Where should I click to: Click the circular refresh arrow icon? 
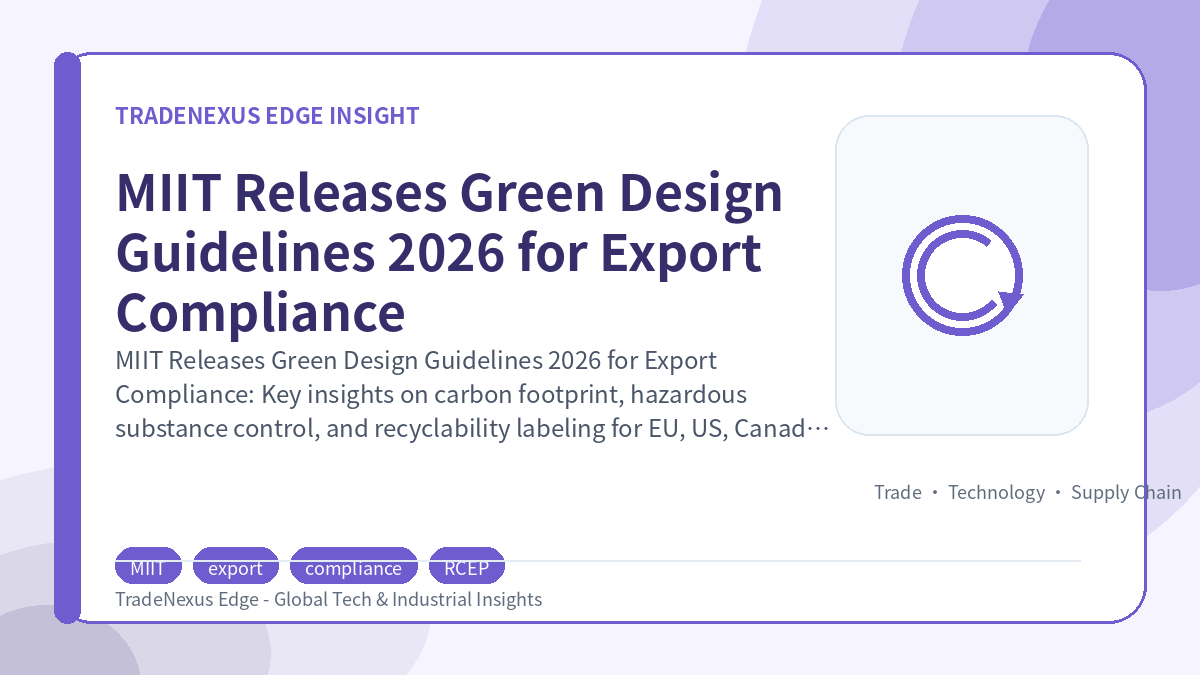pos(962,276)
